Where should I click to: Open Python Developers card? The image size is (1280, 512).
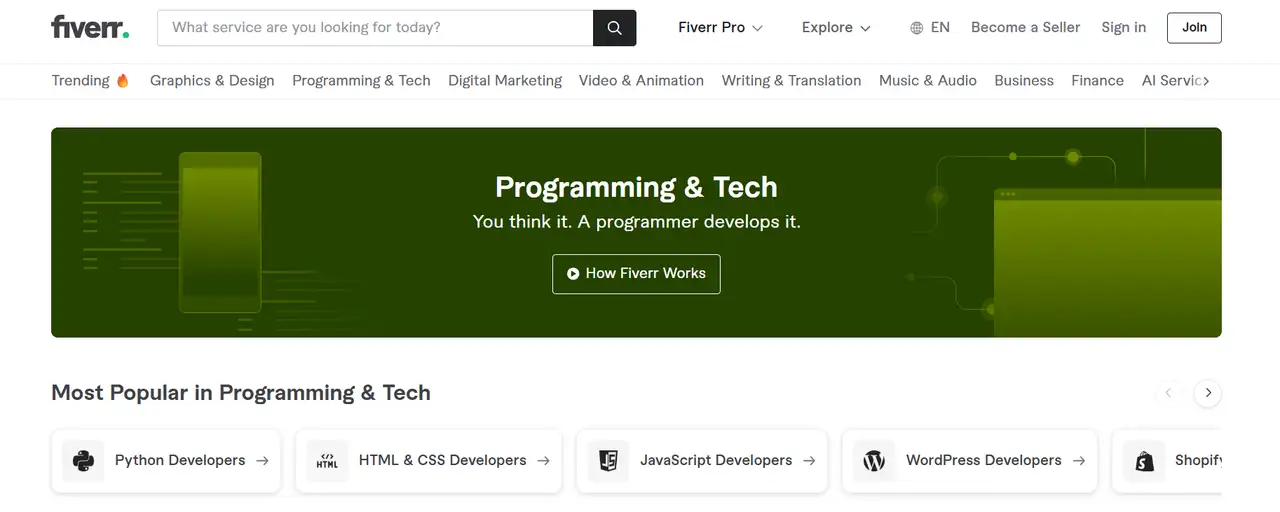(166, 461)
